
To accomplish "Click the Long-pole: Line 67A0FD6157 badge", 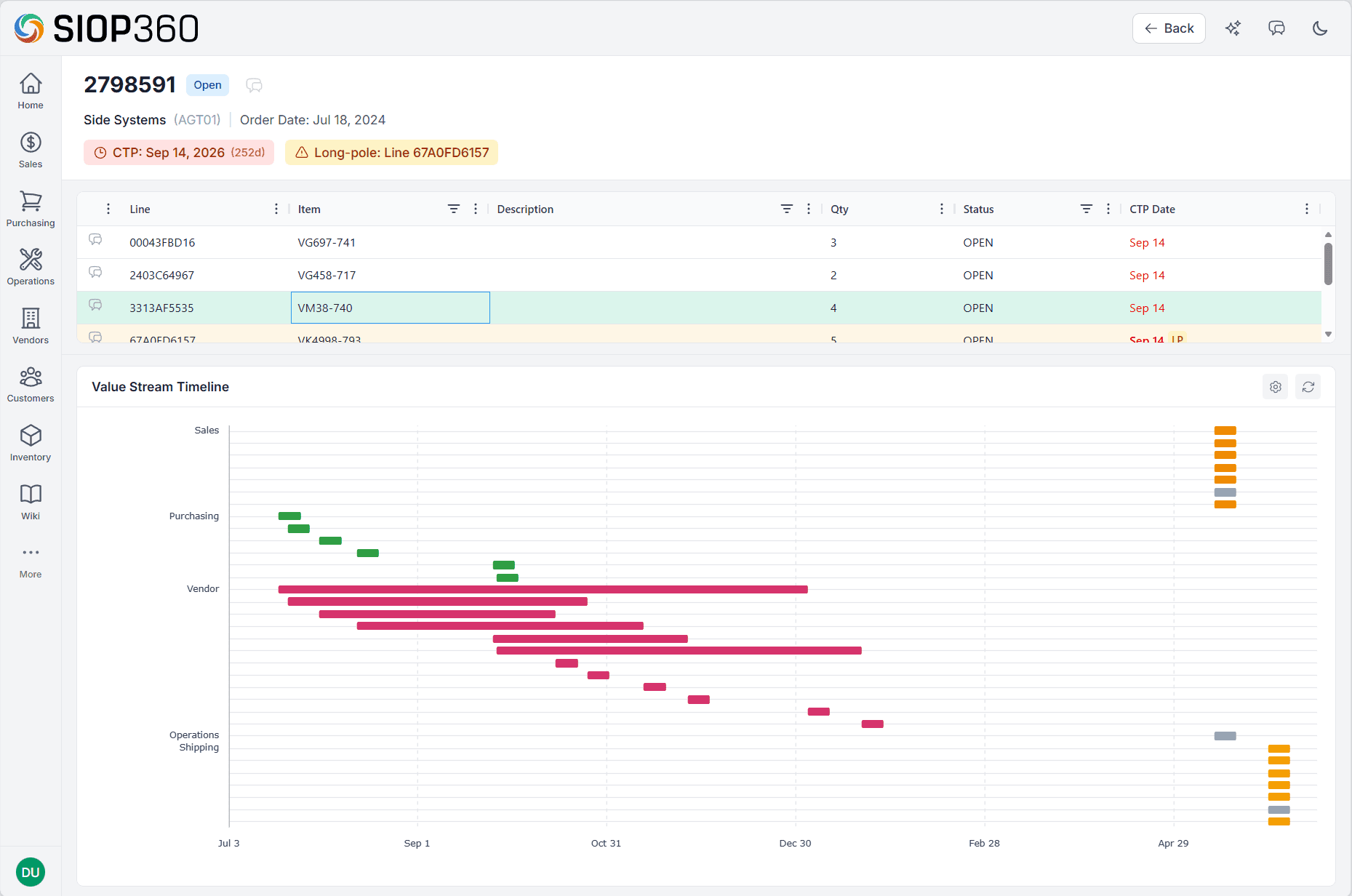I will (391, 152).
